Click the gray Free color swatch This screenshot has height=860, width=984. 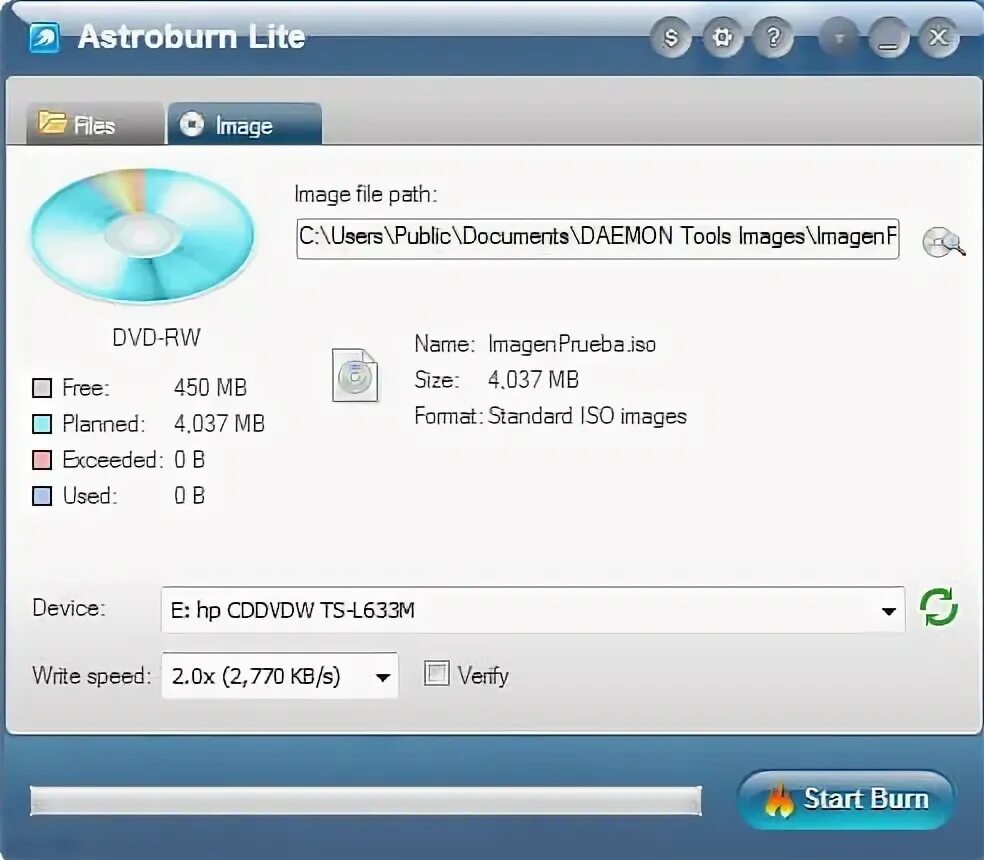pos(42,388)
